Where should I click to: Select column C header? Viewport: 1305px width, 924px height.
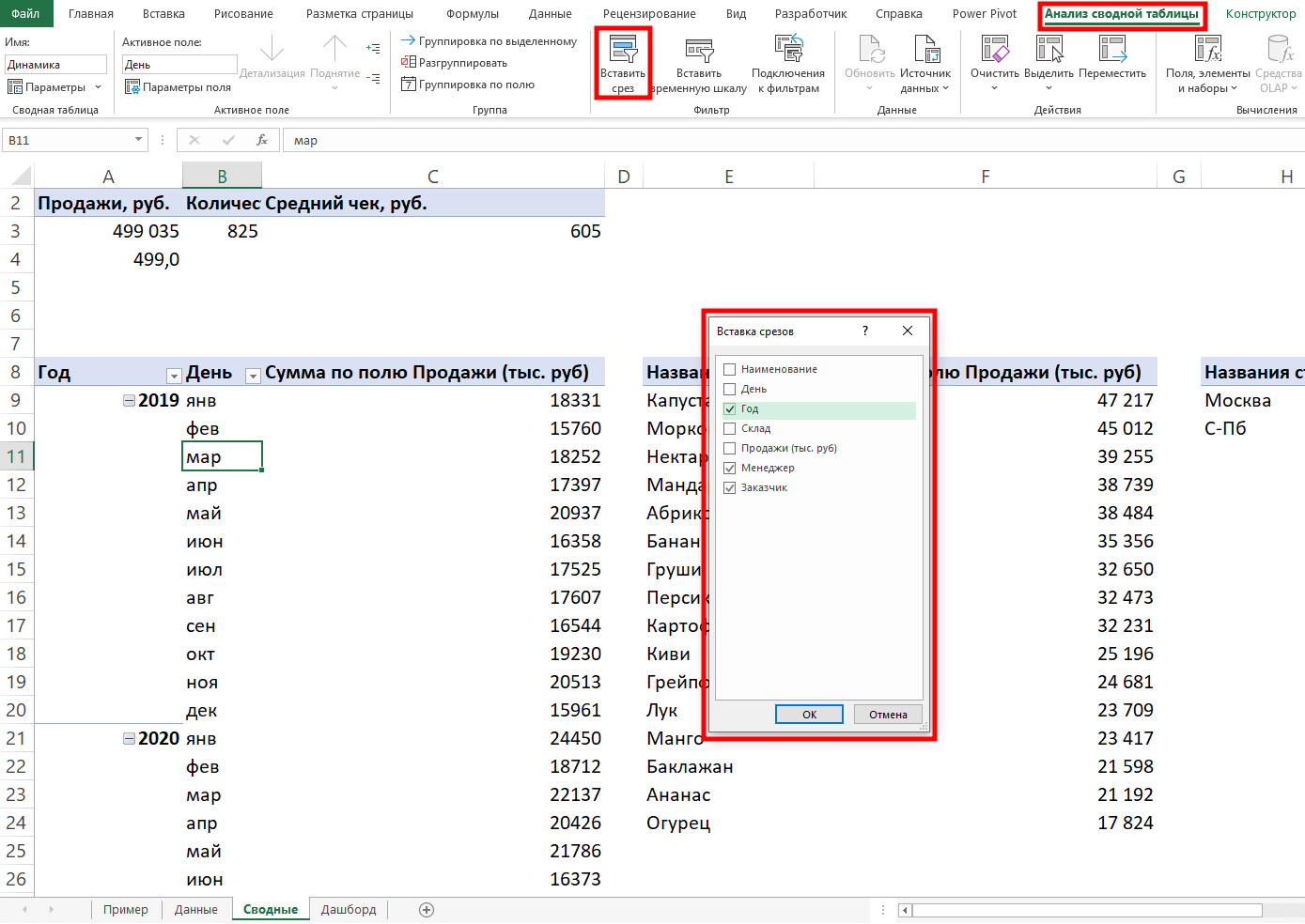433,176
